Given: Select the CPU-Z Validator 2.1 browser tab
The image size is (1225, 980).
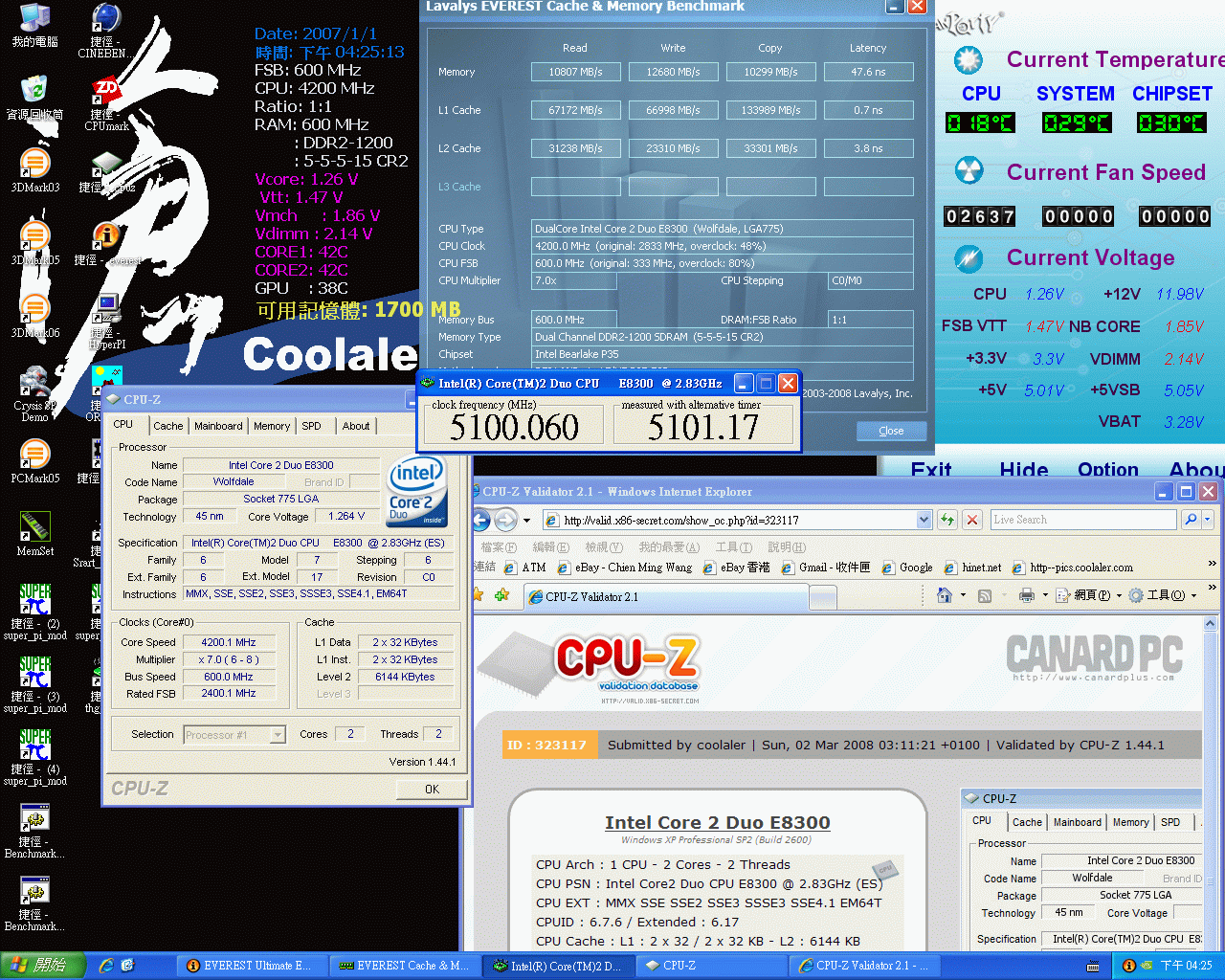Looking at the screenshot, I should point(667,596).
